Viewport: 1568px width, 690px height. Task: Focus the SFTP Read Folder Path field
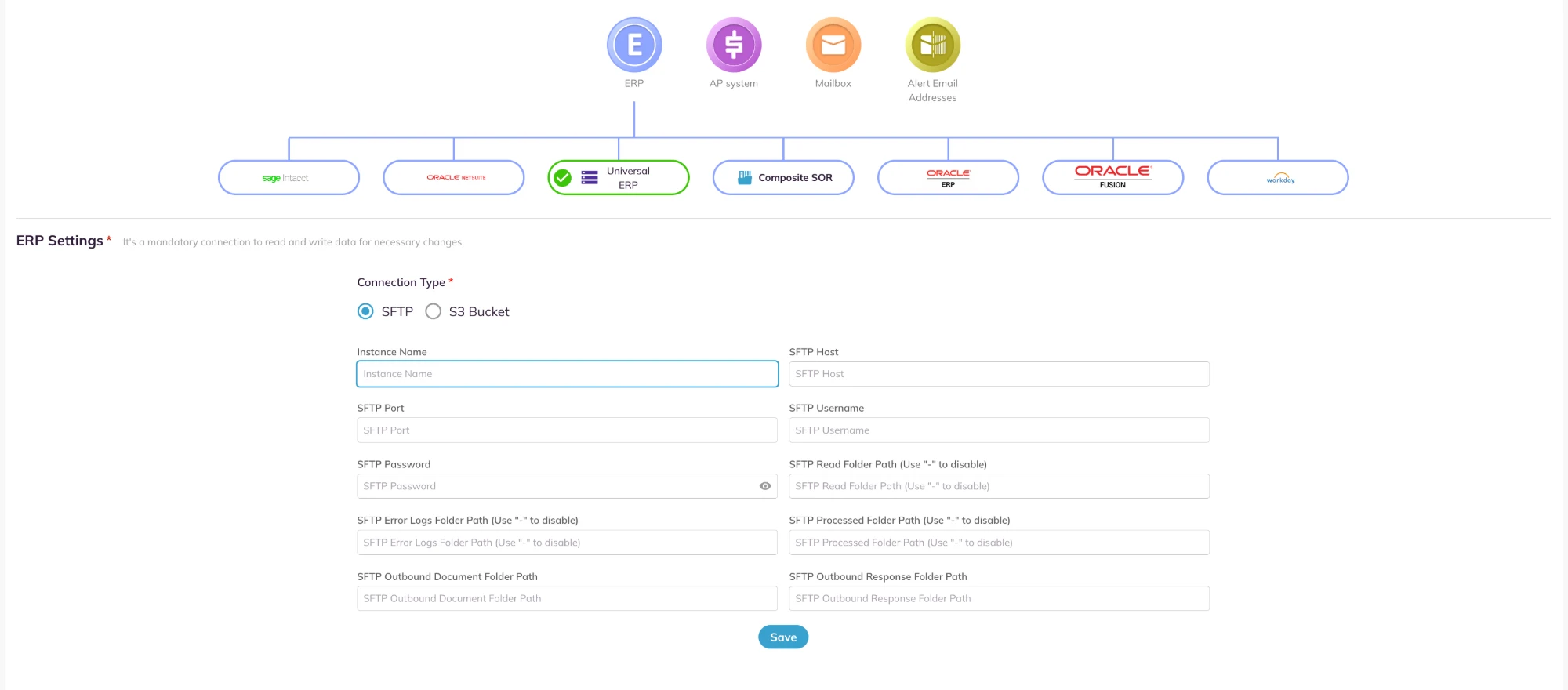[x=999, y=486]
